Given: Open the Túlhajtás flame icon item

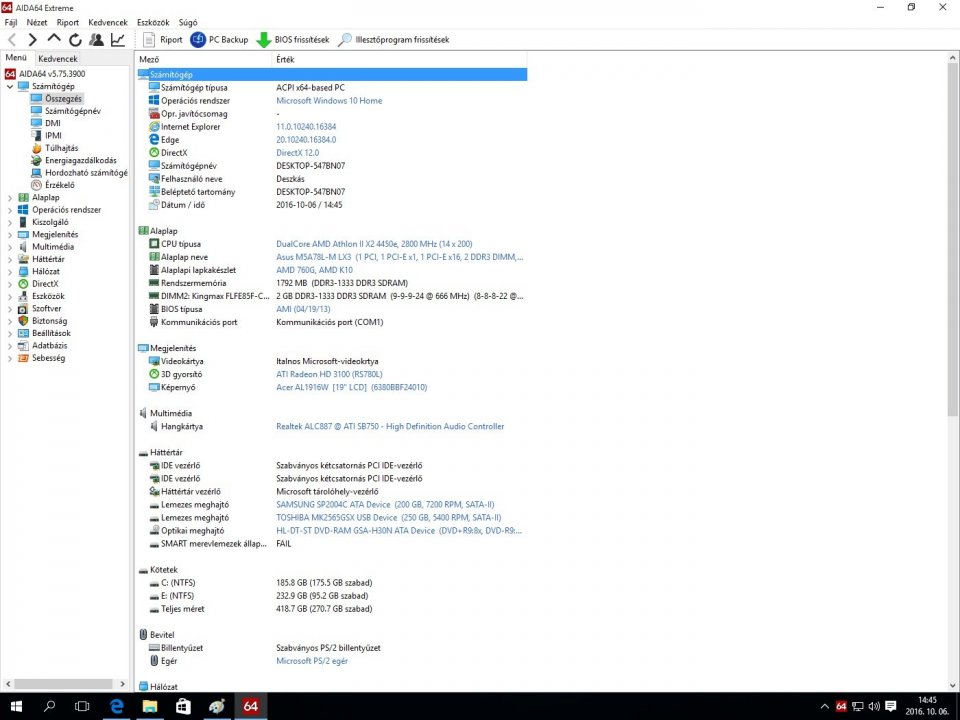Looking at the screenshot, I should click(37, 148).
